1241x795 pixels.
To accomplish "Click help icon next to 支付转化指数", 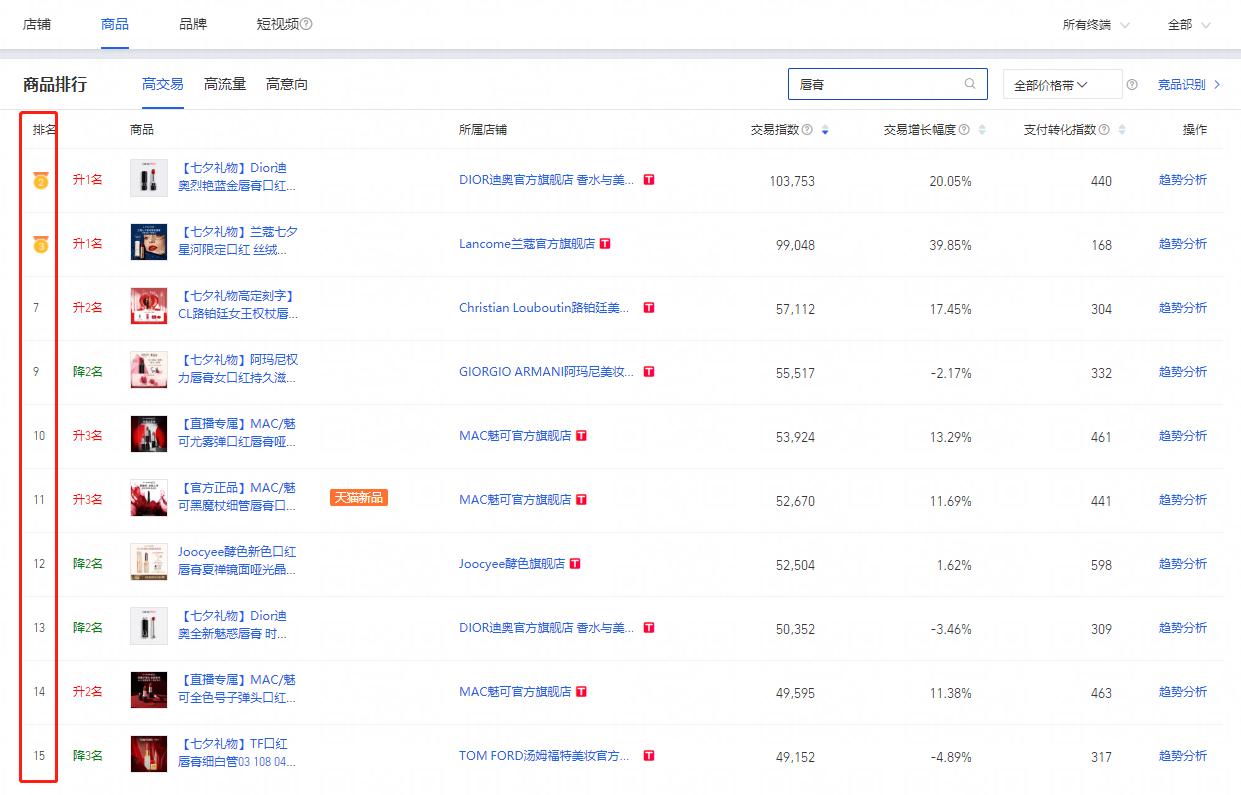I will [1105, 130].
